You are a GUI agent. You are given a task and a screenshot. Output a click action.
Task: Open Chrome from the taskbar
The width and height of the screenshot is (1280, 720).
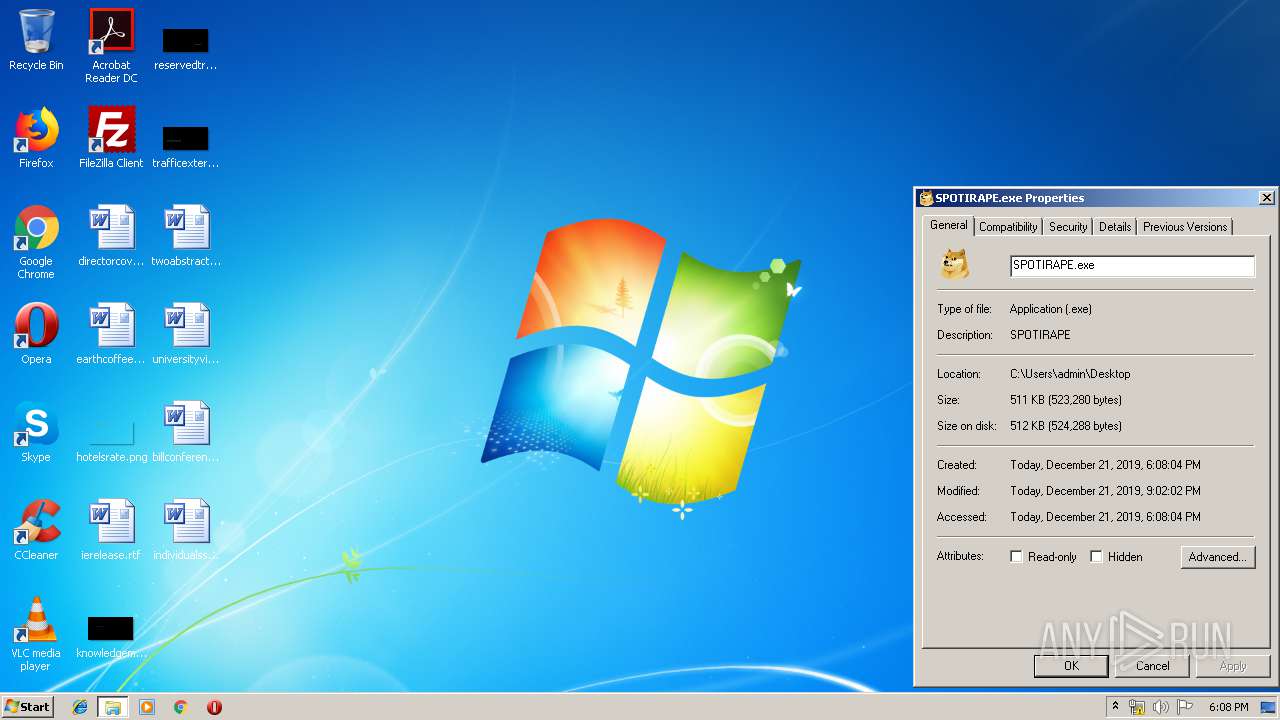181,707
